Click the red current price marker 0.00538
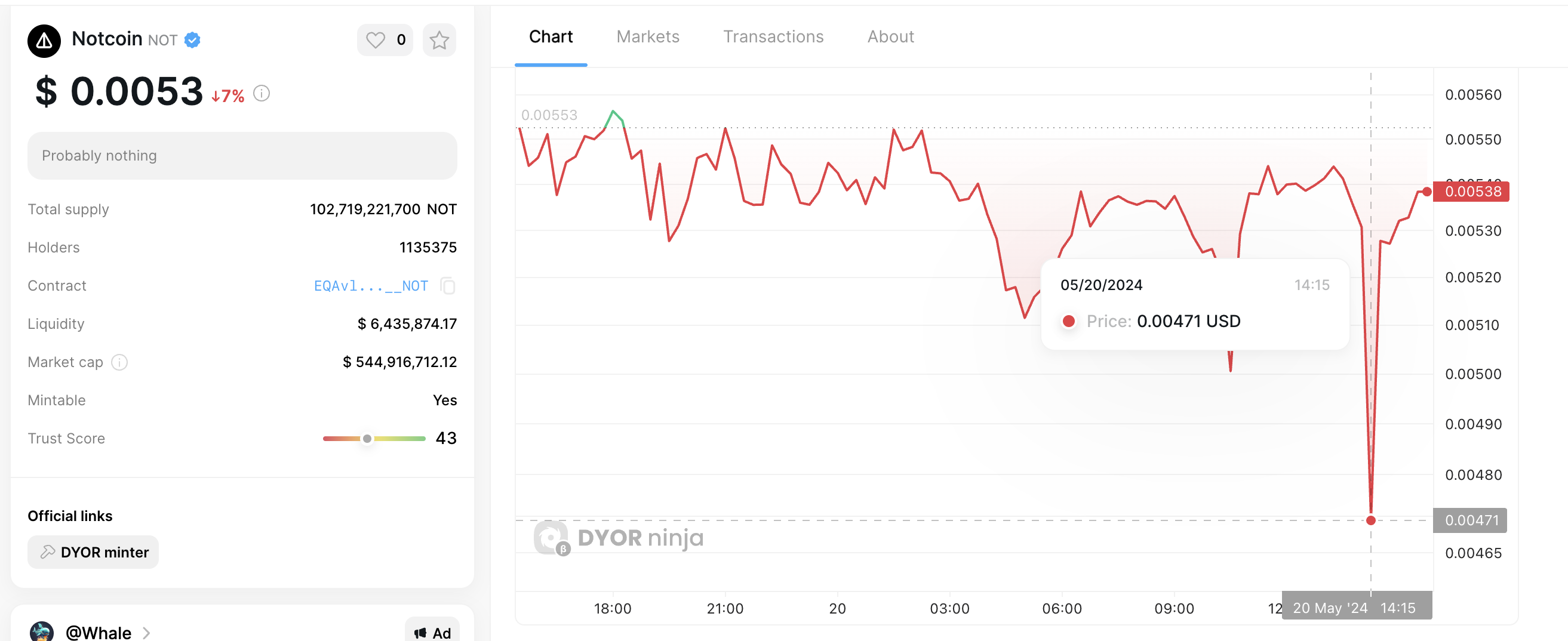 1471,192
